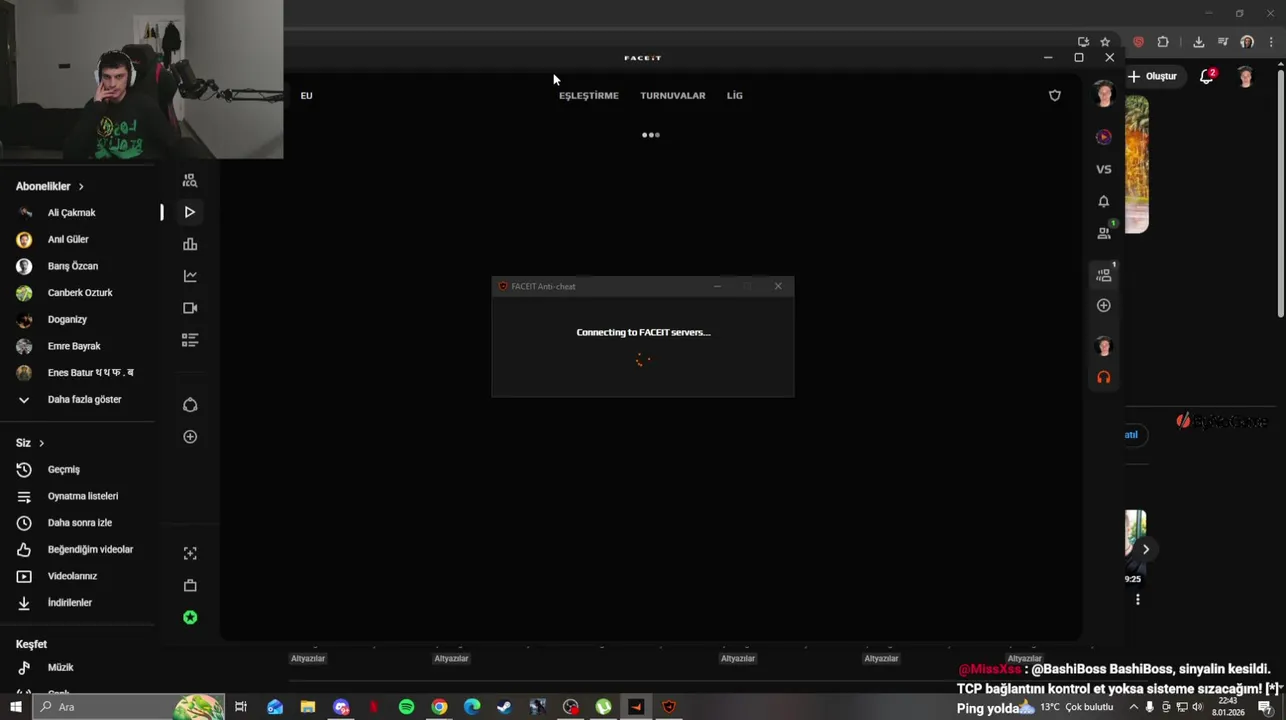Screen dimensions: 1286x720
Task: Select the Play icon in FACEIT sidebar
Action: pyautogui.click(x=190, y=212)
